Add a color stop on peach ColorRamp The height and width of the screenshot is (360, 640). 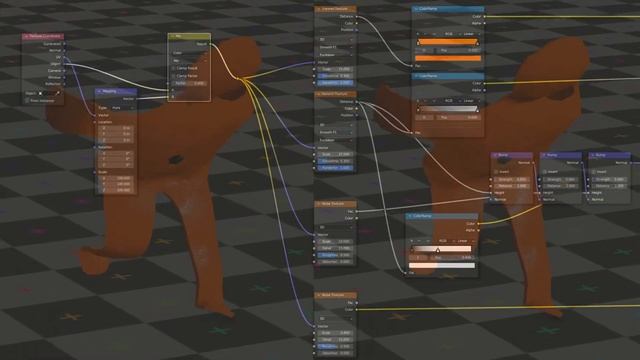[412, 241]
